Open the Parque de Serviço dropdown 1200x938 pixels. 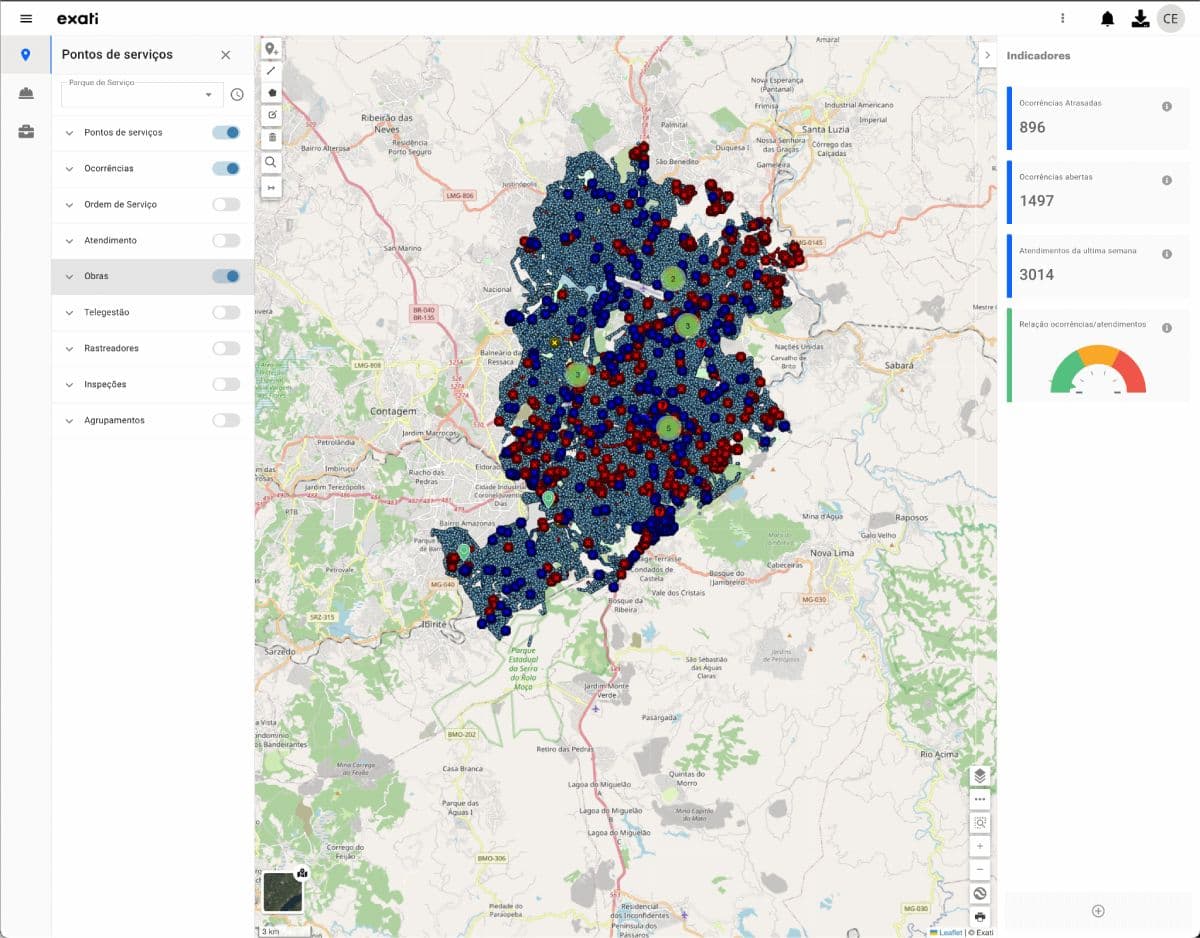(x=142, y=95)
